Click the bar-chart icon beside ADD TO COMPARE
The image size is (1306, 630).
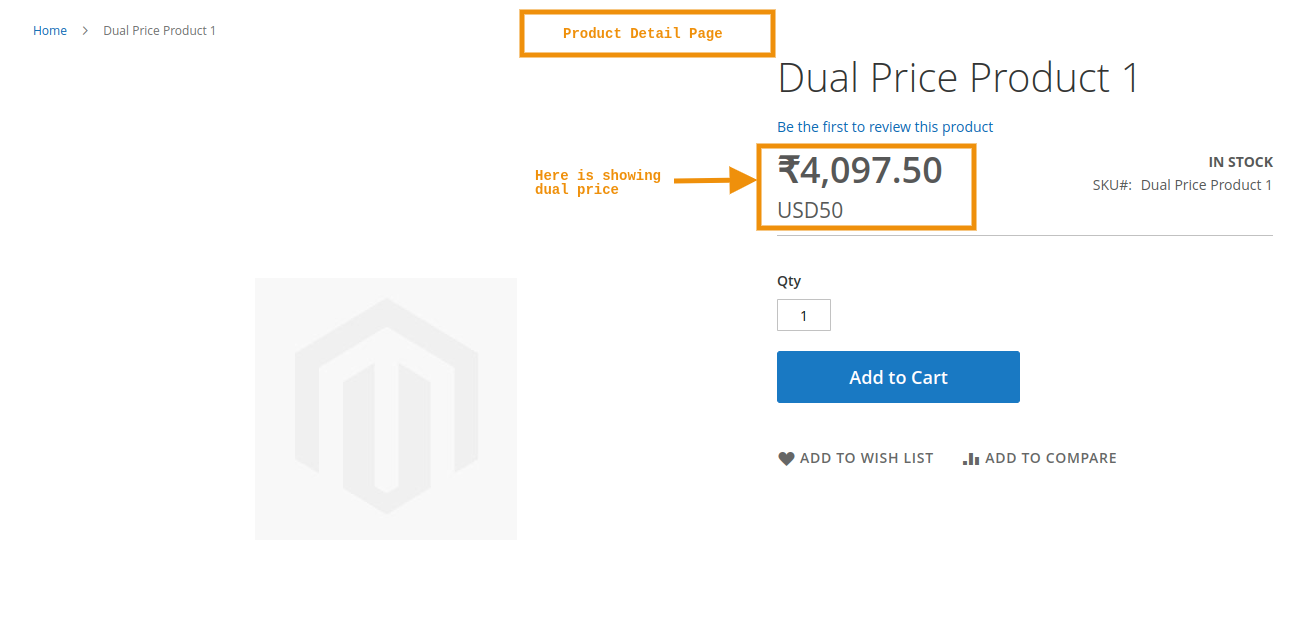point(970,458)
